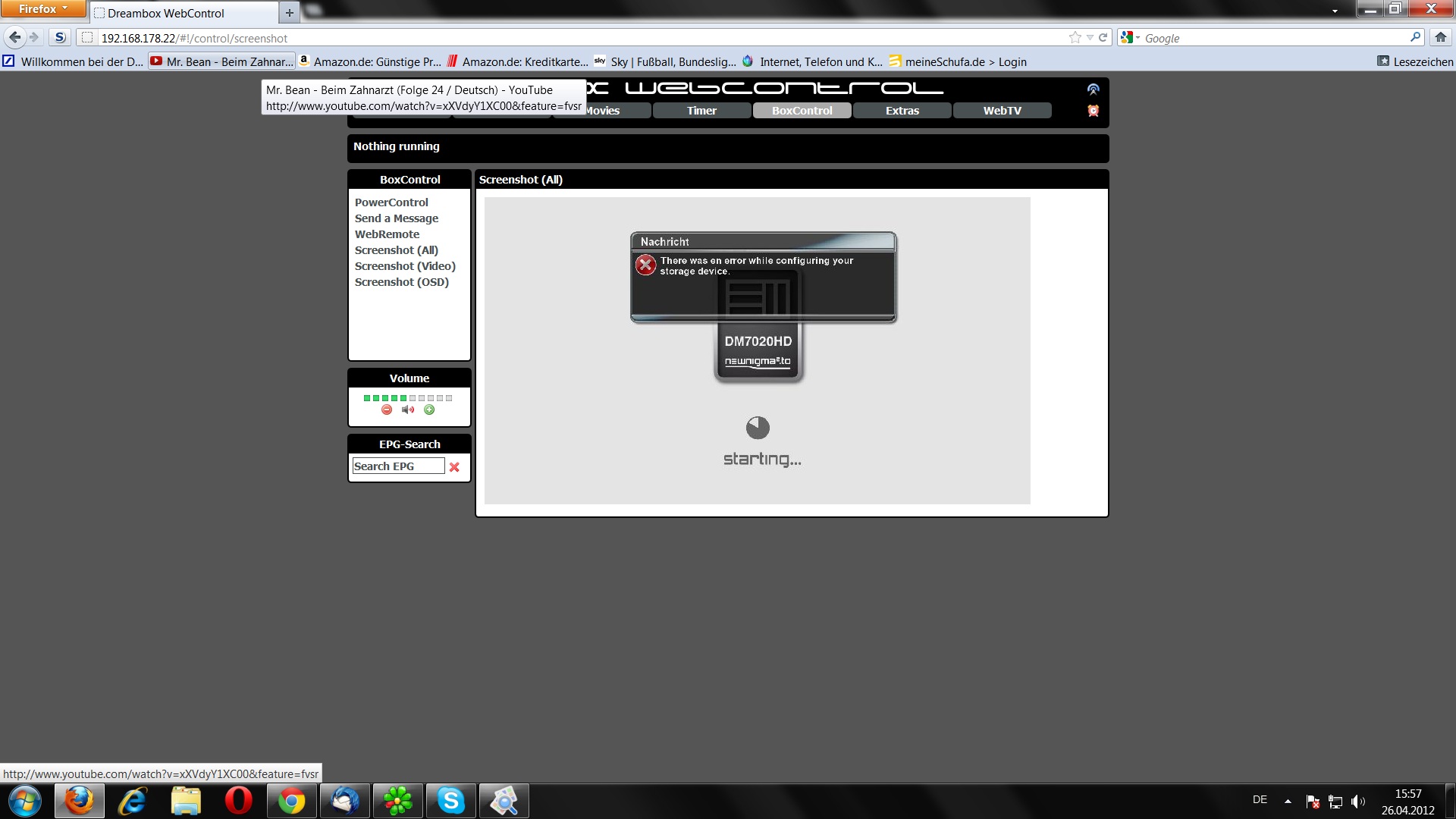Open the Firefox menu dropdown

[42, 9]
